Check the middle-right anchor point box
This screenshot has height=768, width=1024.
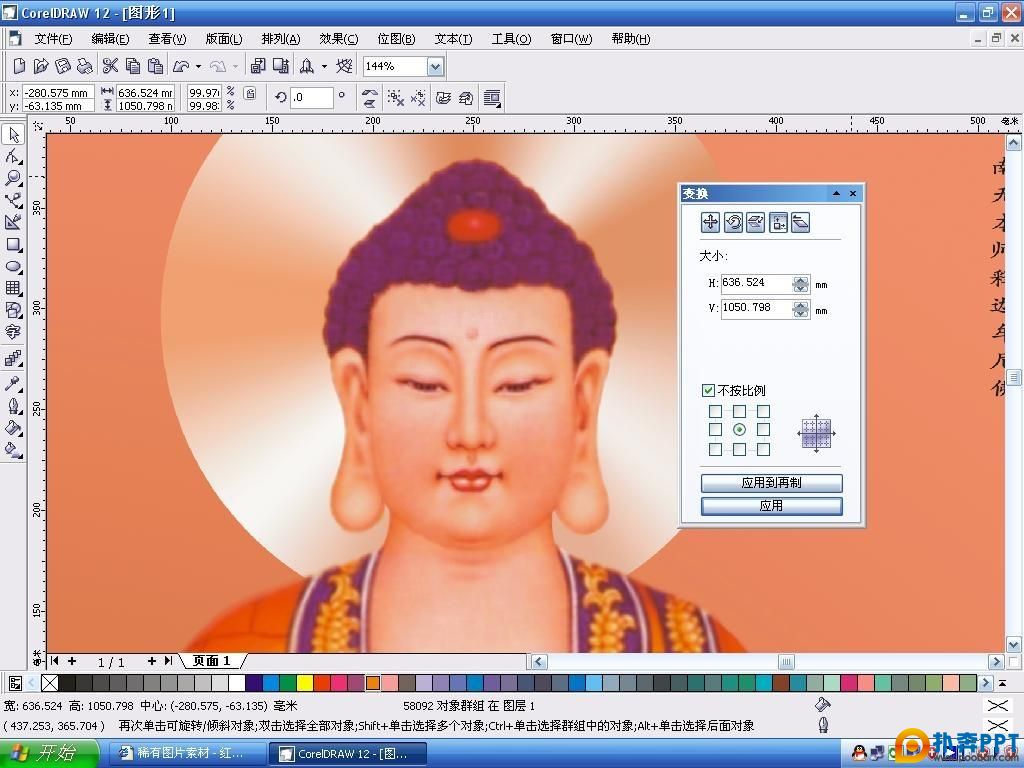click(763, 430)
